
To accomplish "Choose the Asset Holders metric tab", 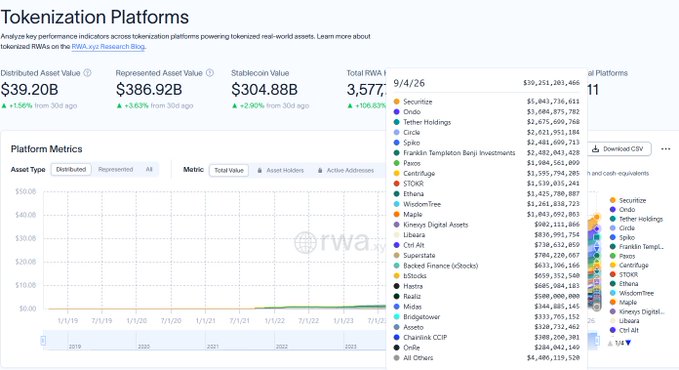I will pos(281,171).
